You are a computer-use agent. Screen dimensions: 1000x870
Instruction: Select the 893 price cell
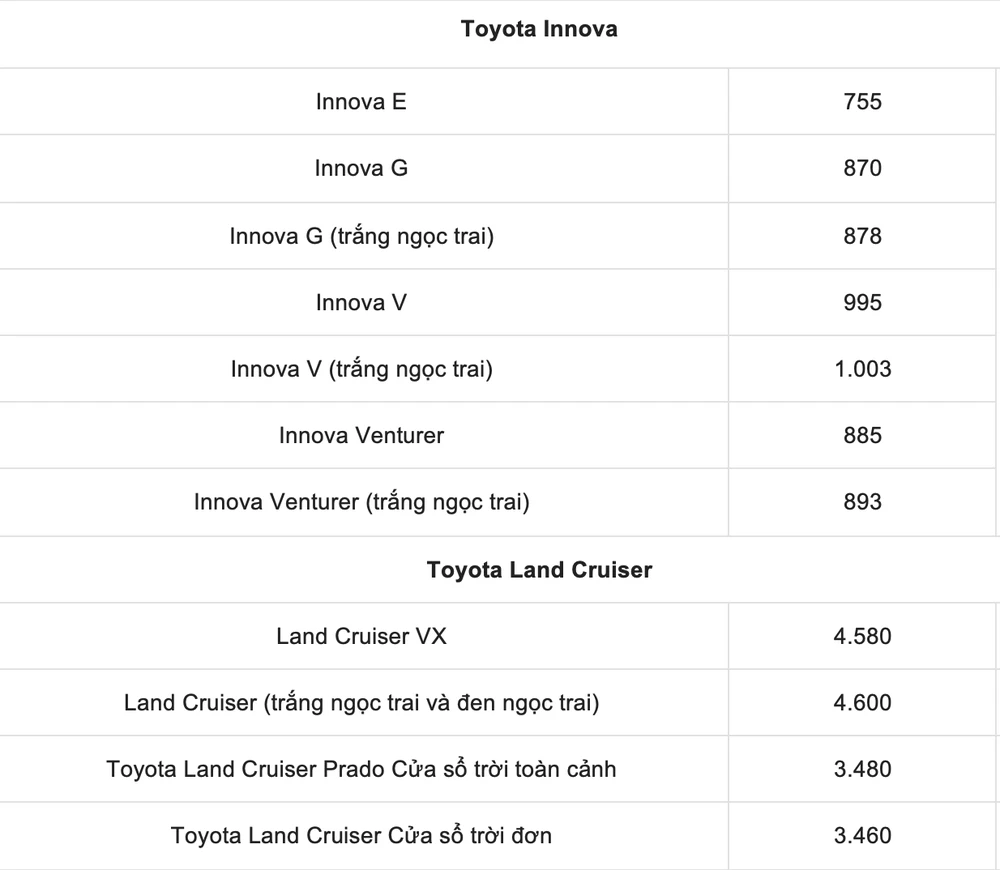(x=862, y=502)
